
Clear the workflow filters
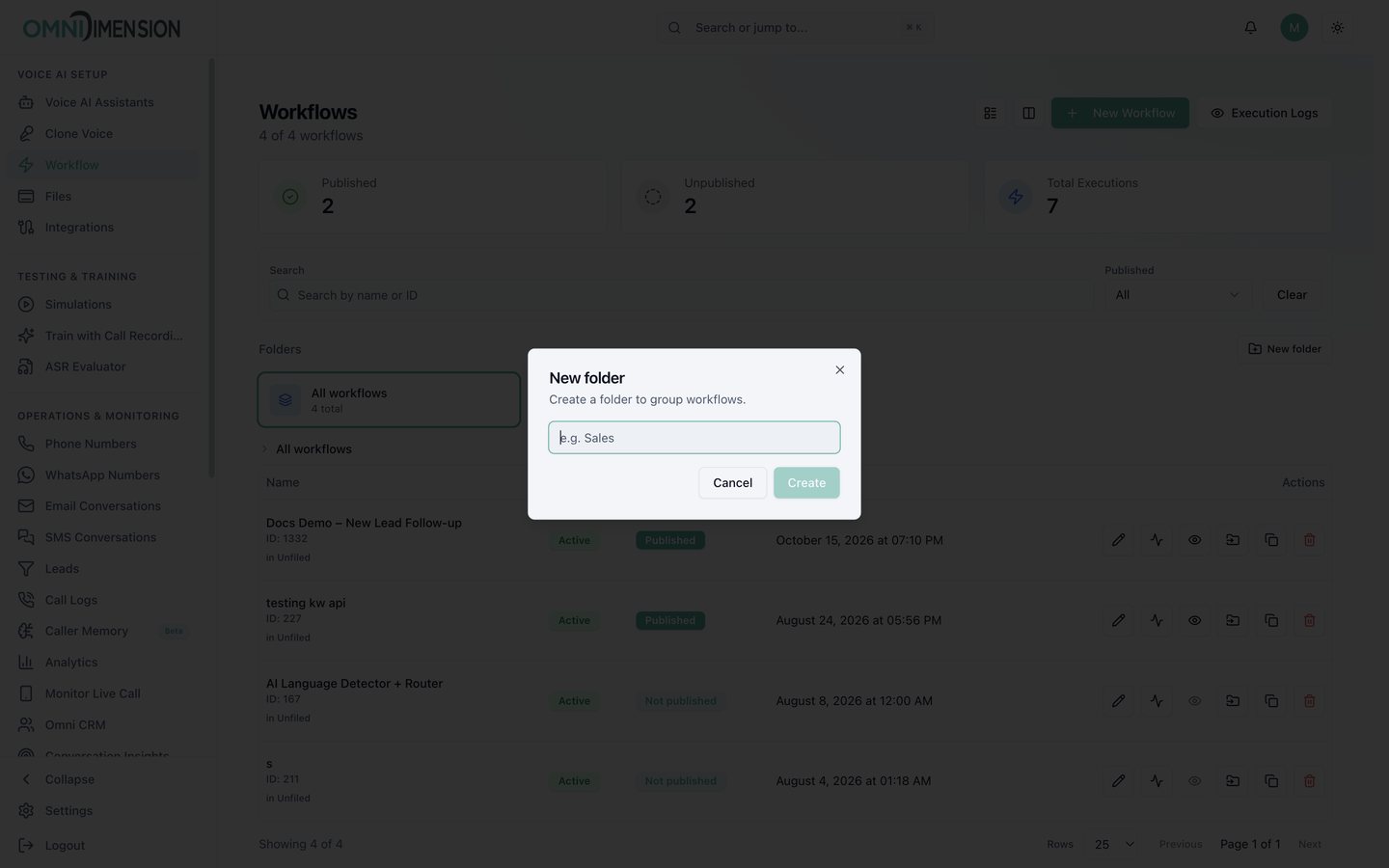pyautogui.click(x=1292, y=295)
